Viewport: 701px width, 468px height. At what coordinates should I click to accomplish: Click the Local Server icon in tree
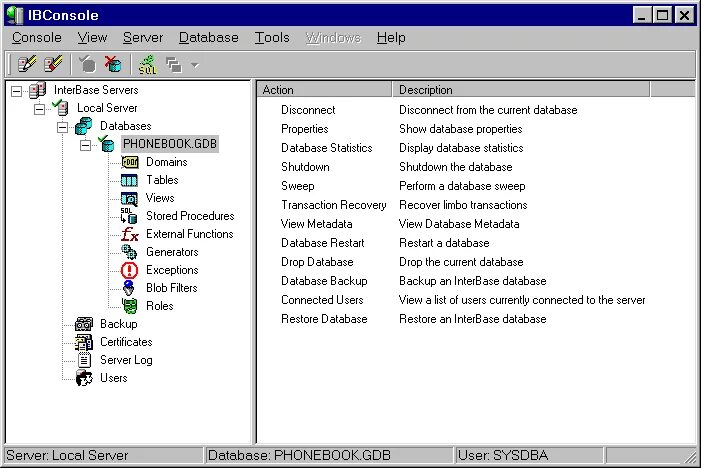[60, 108]
